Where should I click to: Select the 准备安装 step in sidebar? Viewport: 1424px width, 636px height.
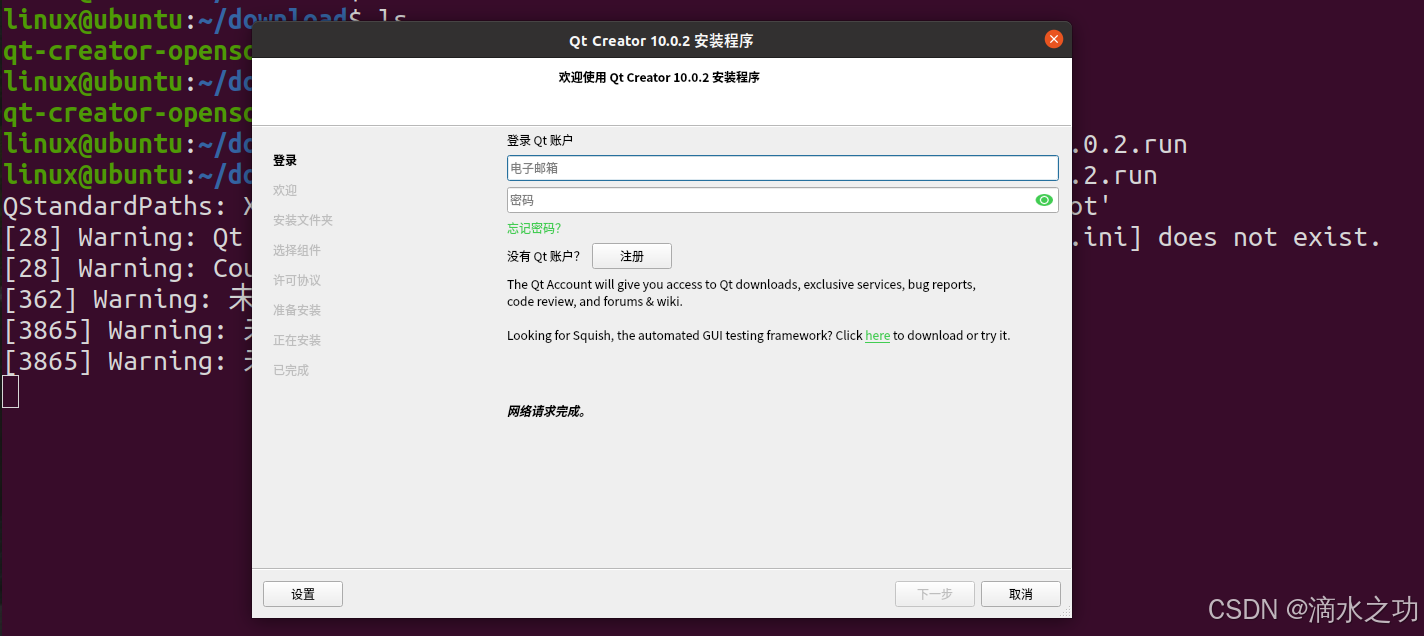click(x=297, y=310)
